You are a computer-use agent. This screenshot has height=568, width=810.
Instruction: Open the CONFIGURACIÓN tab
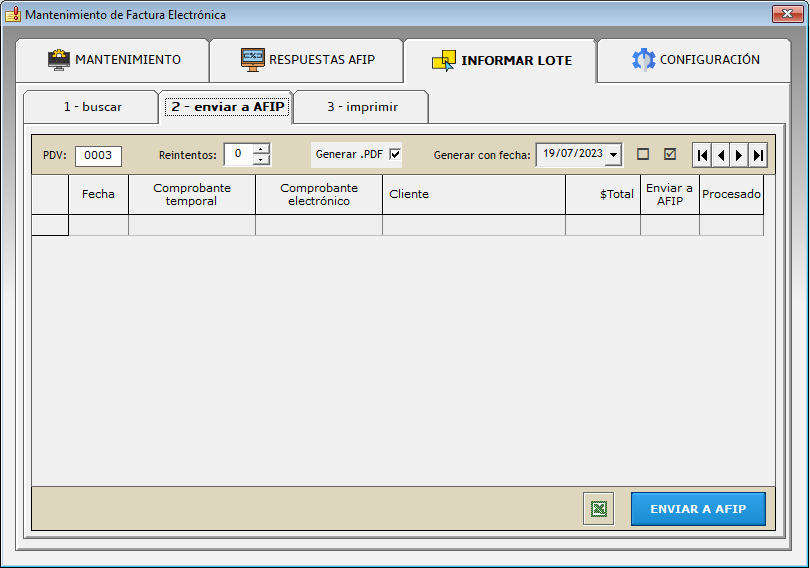[x=694, y=60]
